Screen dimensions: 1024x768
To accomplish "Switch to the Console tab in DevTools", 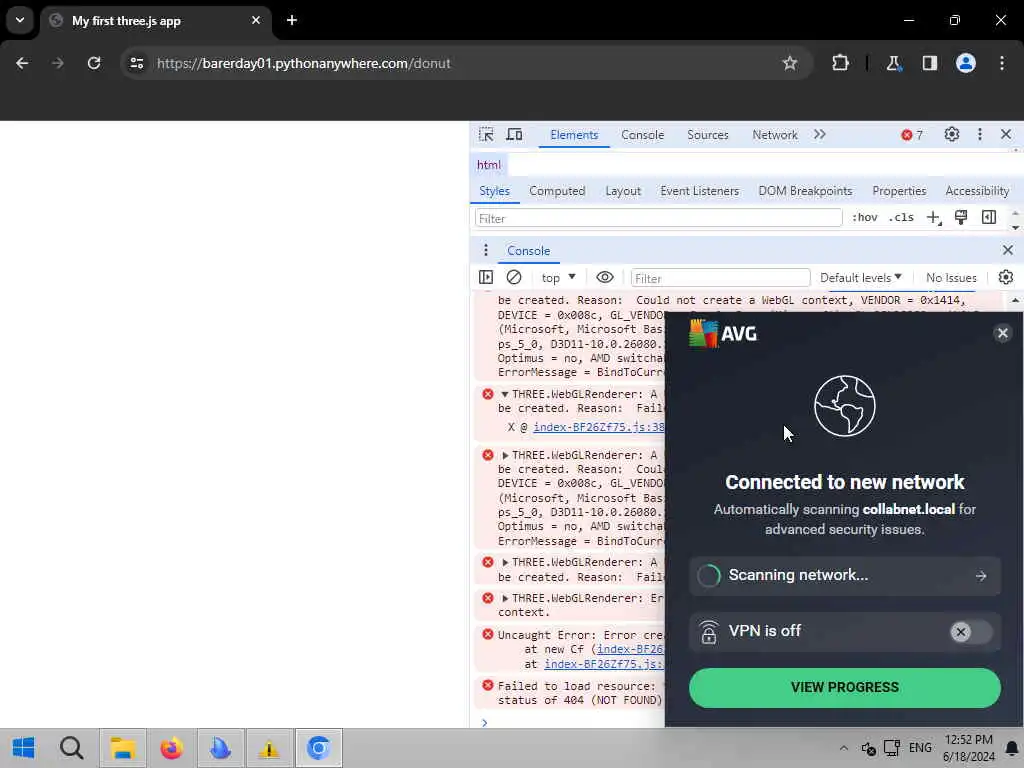I will 643,135.
